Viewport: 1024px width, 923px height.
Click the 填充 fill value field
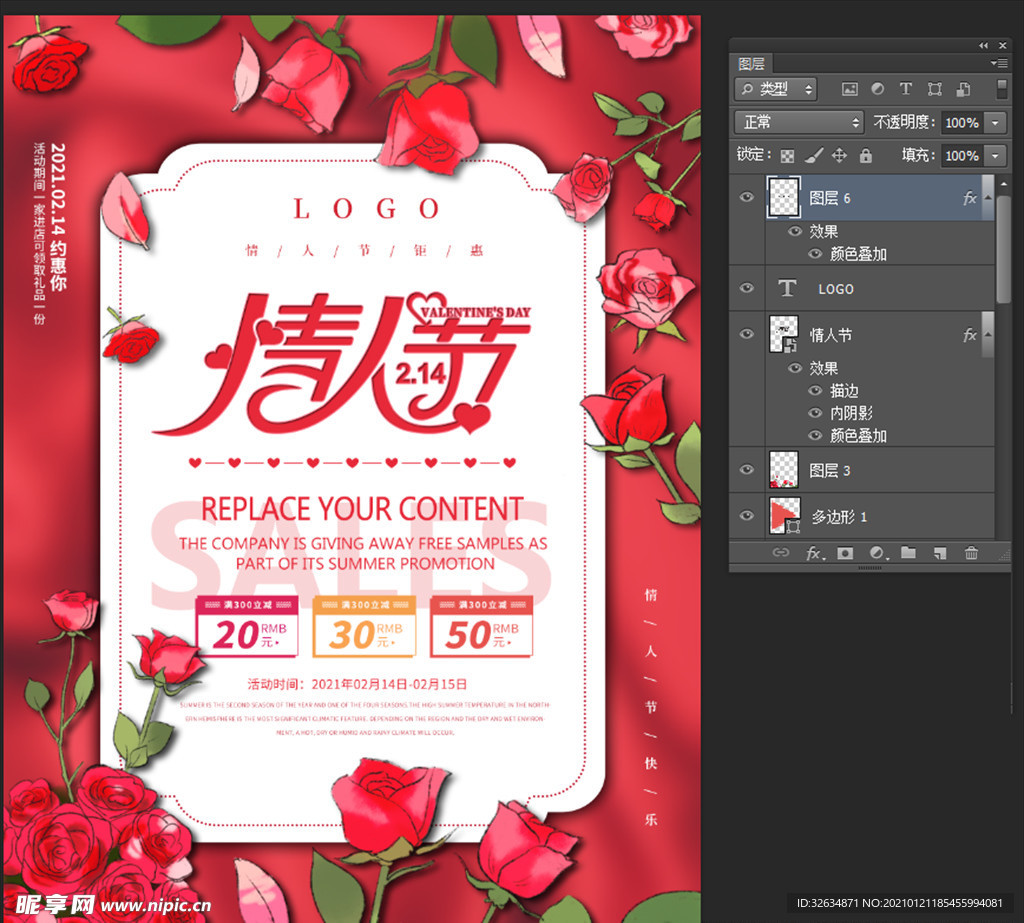pos(963,155)
